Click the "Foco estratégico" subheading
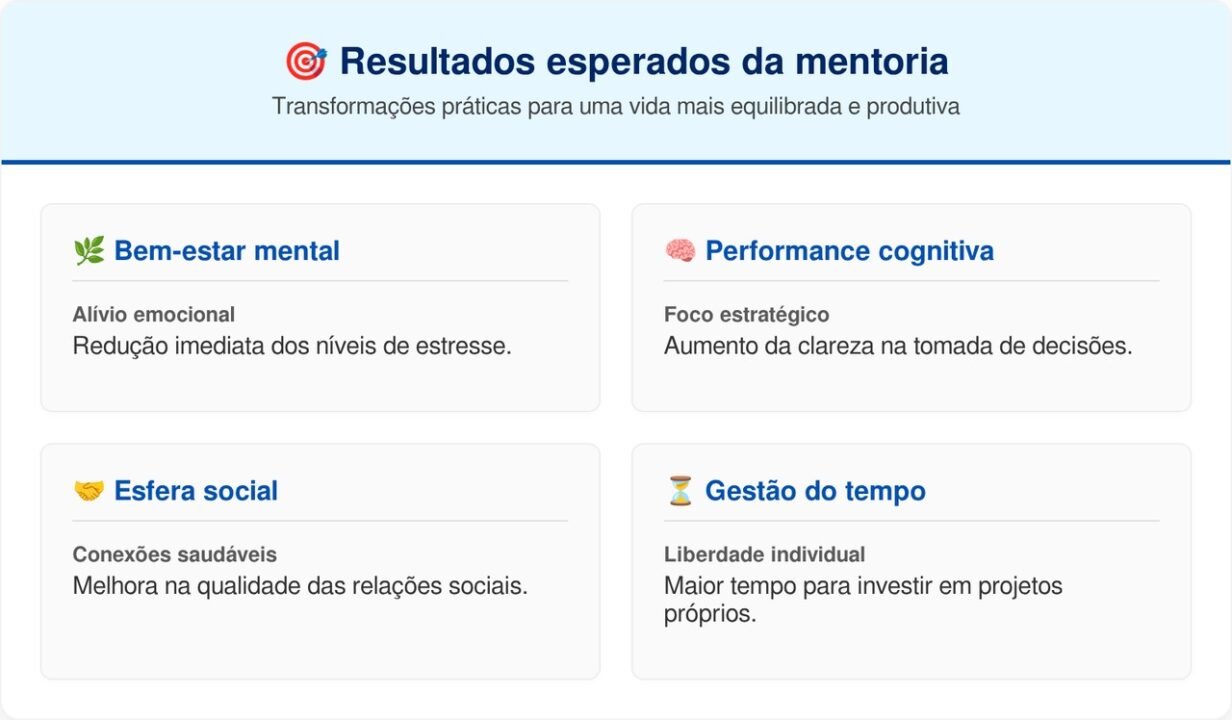This screenshot has height=720, width=1232. 746,315
